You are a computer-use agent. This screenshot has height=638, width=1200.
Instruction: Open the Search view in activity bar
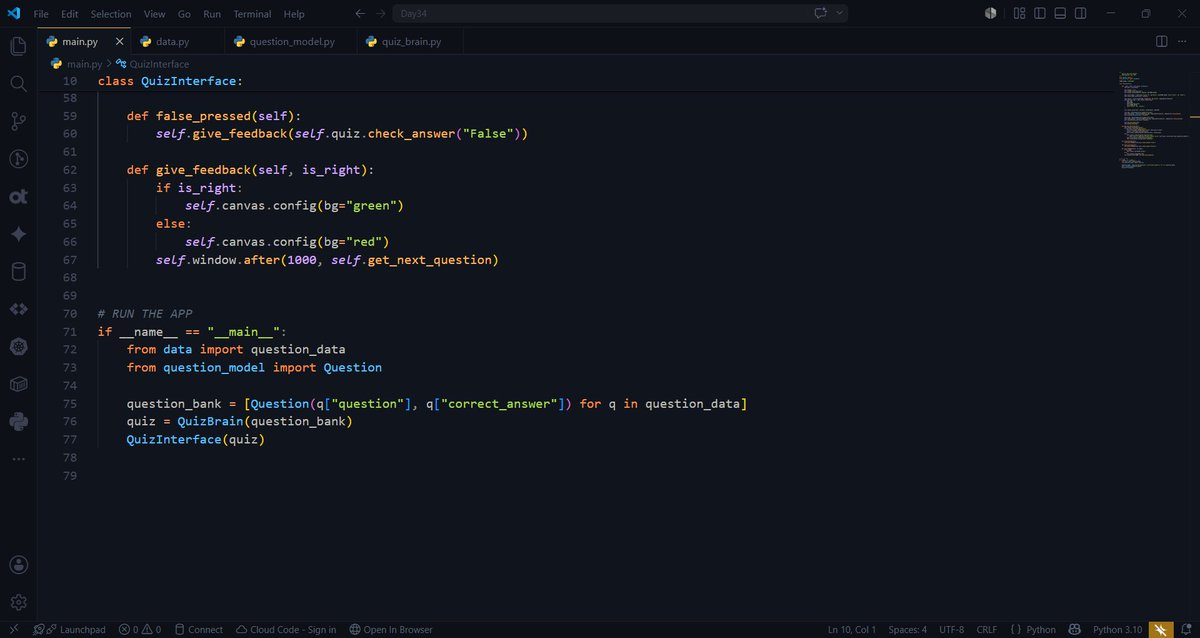tap(18, 83)
